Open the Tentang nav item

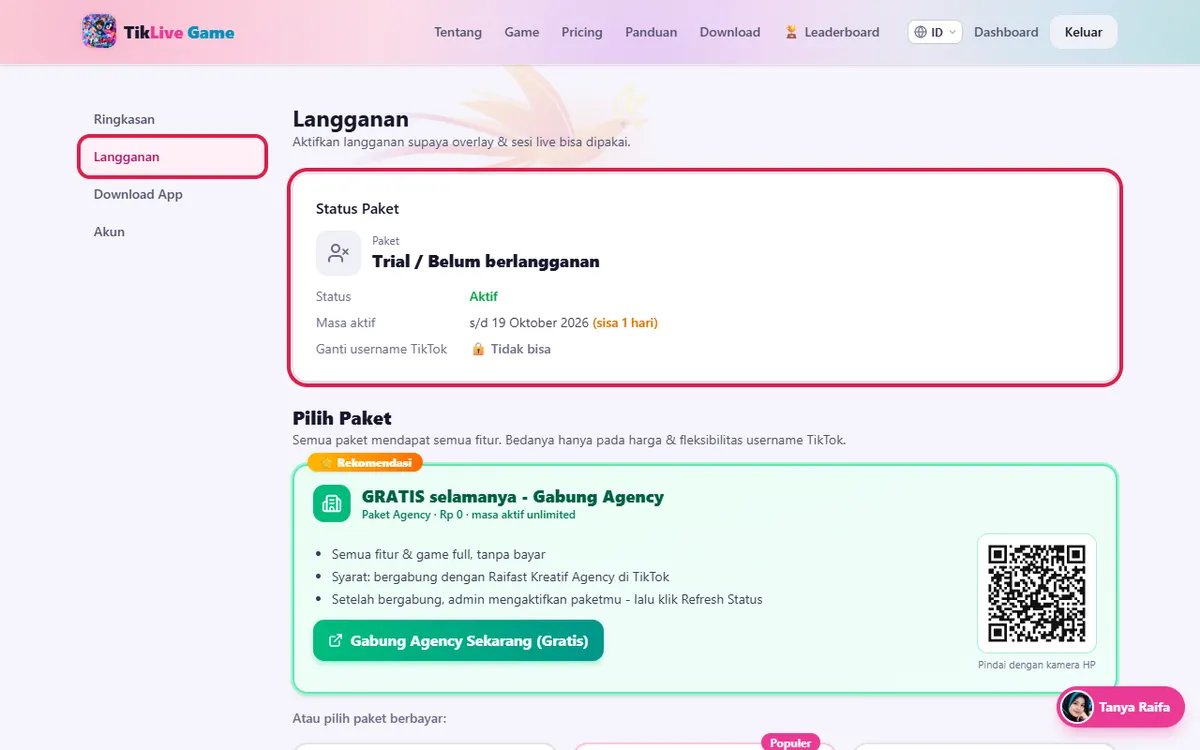pyautogui.click(x=458, y=32)
